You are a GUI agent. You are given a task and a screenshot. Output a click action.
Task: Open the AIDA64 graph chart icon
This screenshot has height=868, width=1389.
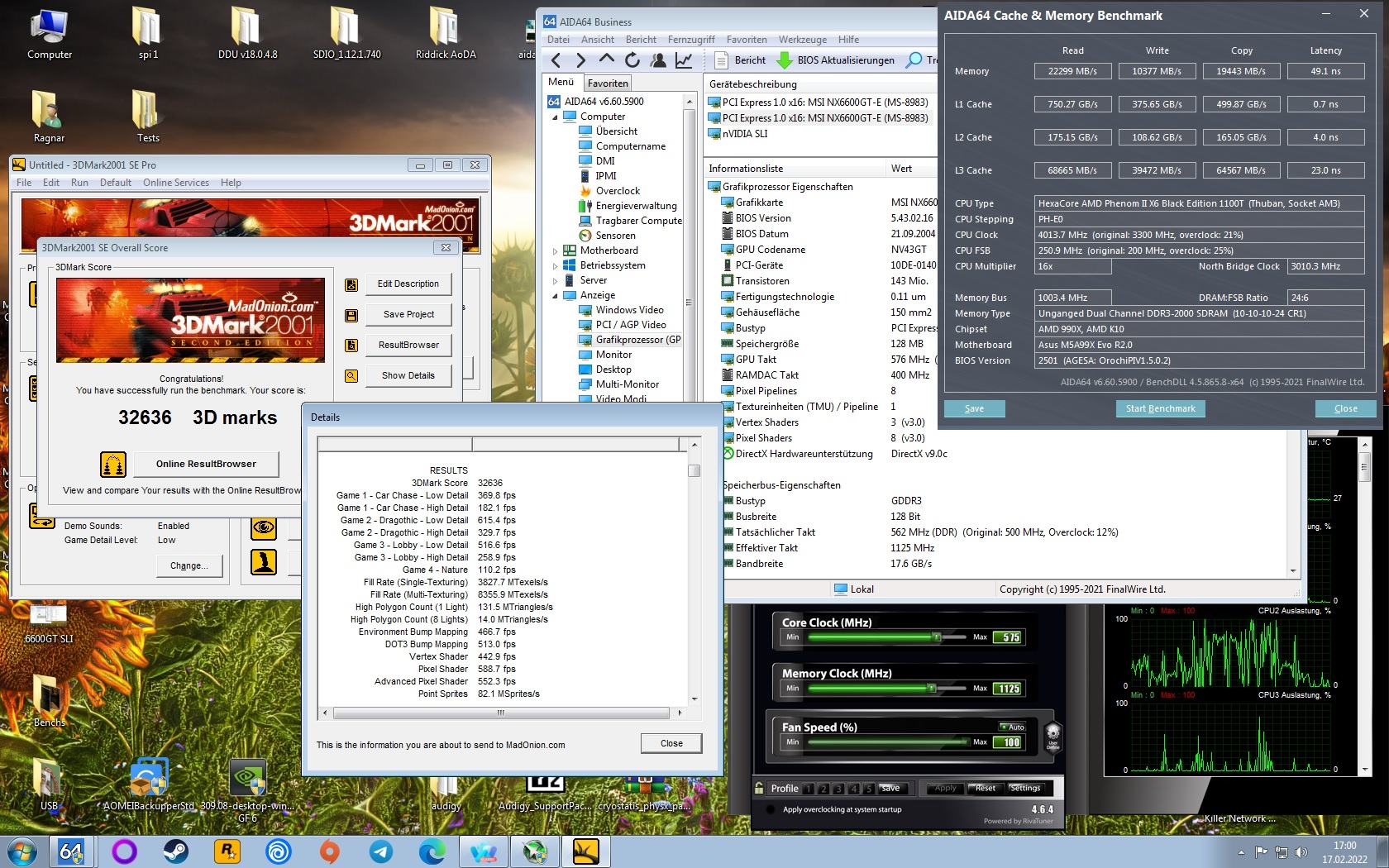684,60
